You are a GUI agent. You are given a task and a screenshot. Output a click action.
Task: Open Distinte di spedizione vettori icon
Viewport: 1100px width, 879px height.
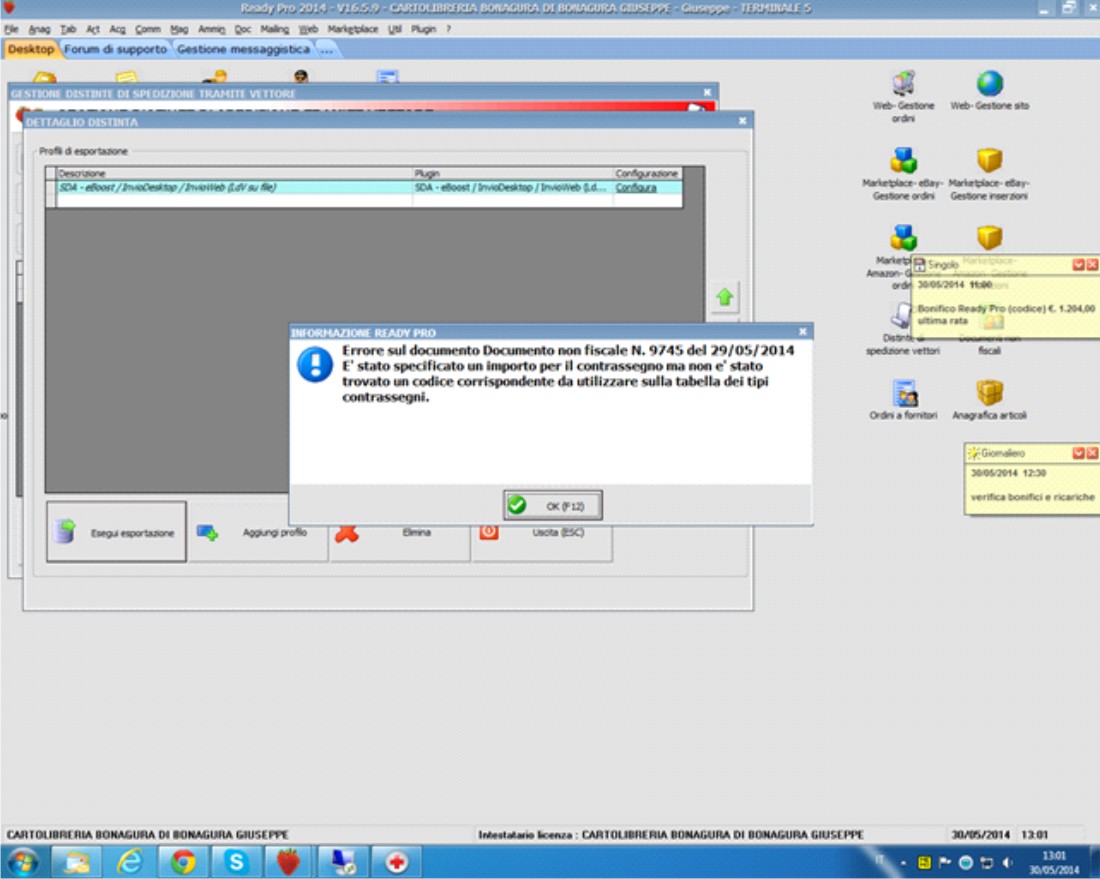click(901, 330)
